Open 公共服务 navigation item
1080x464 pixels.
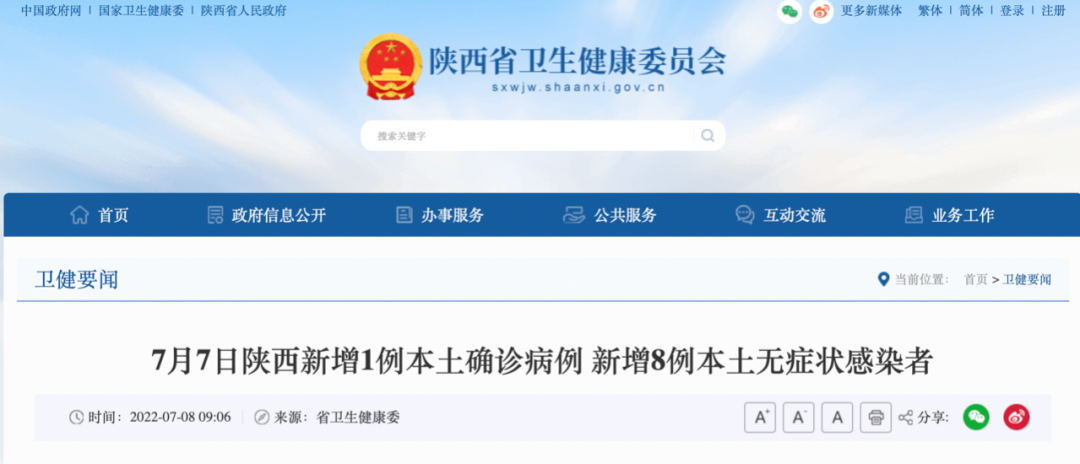pyautogui.click(x=610, y=215)
